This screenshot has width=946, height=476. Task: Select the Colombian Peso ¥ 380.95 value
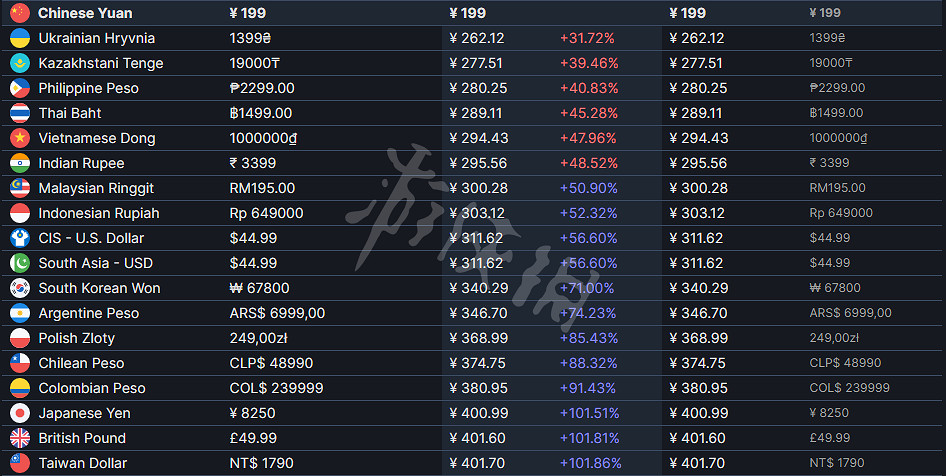point(477,388)
